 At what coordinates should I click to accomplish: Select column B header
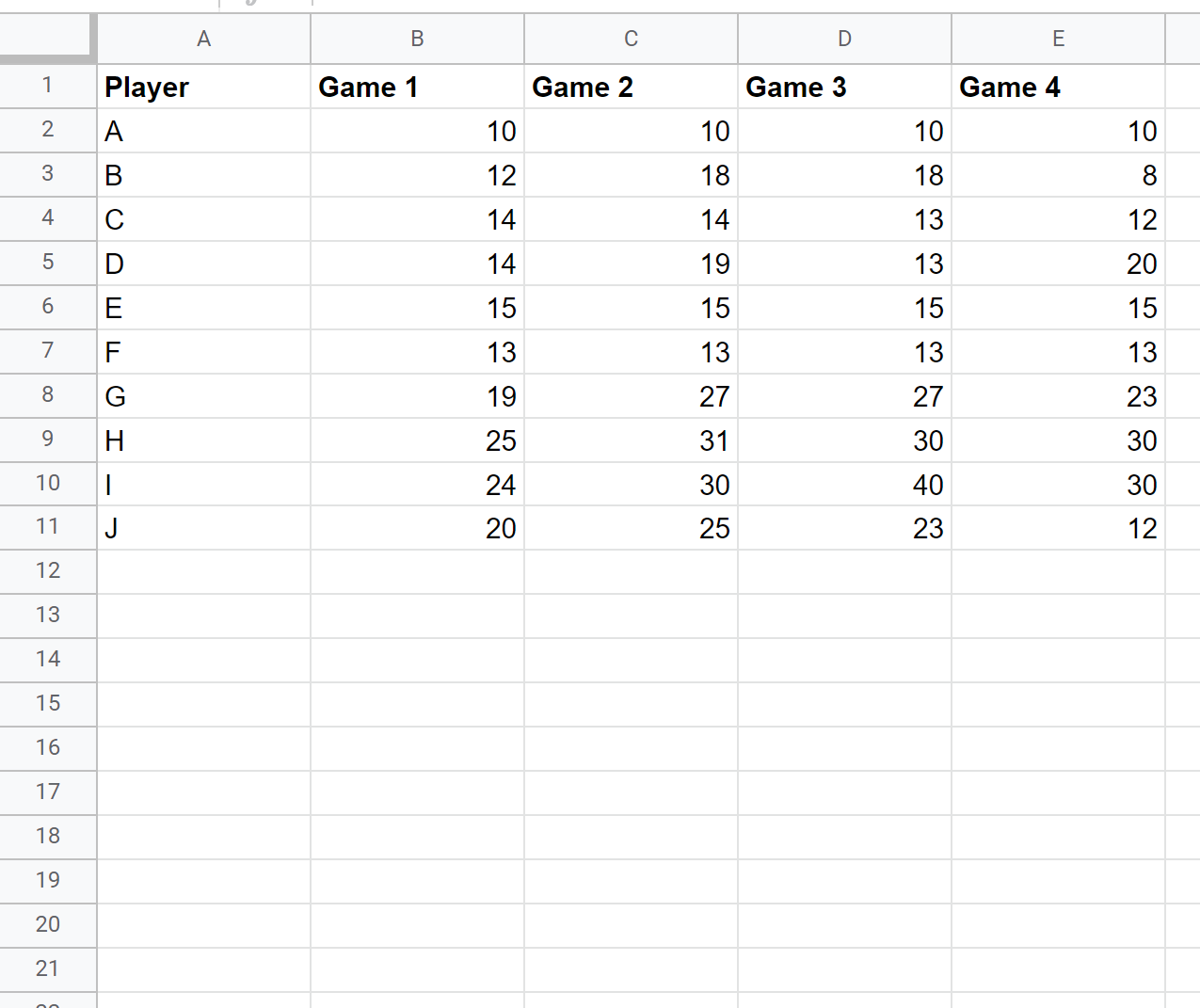(417, 39)
